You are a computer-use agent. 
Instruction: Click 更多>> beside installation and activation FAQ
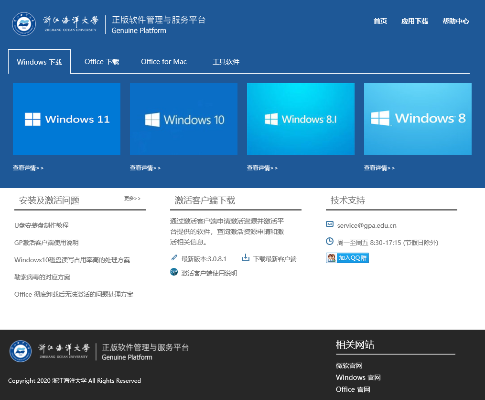[132, 199]
